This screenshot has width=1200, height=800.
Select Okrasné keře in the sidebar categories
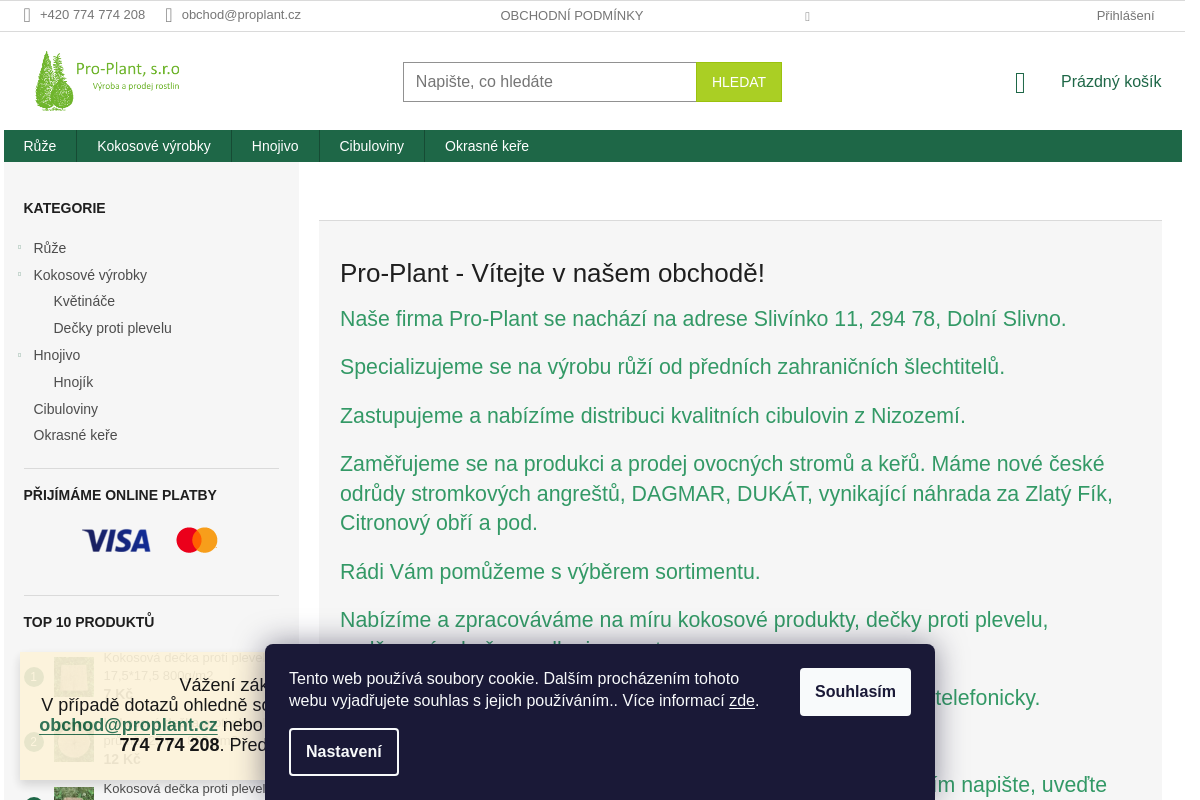[75, 435]
